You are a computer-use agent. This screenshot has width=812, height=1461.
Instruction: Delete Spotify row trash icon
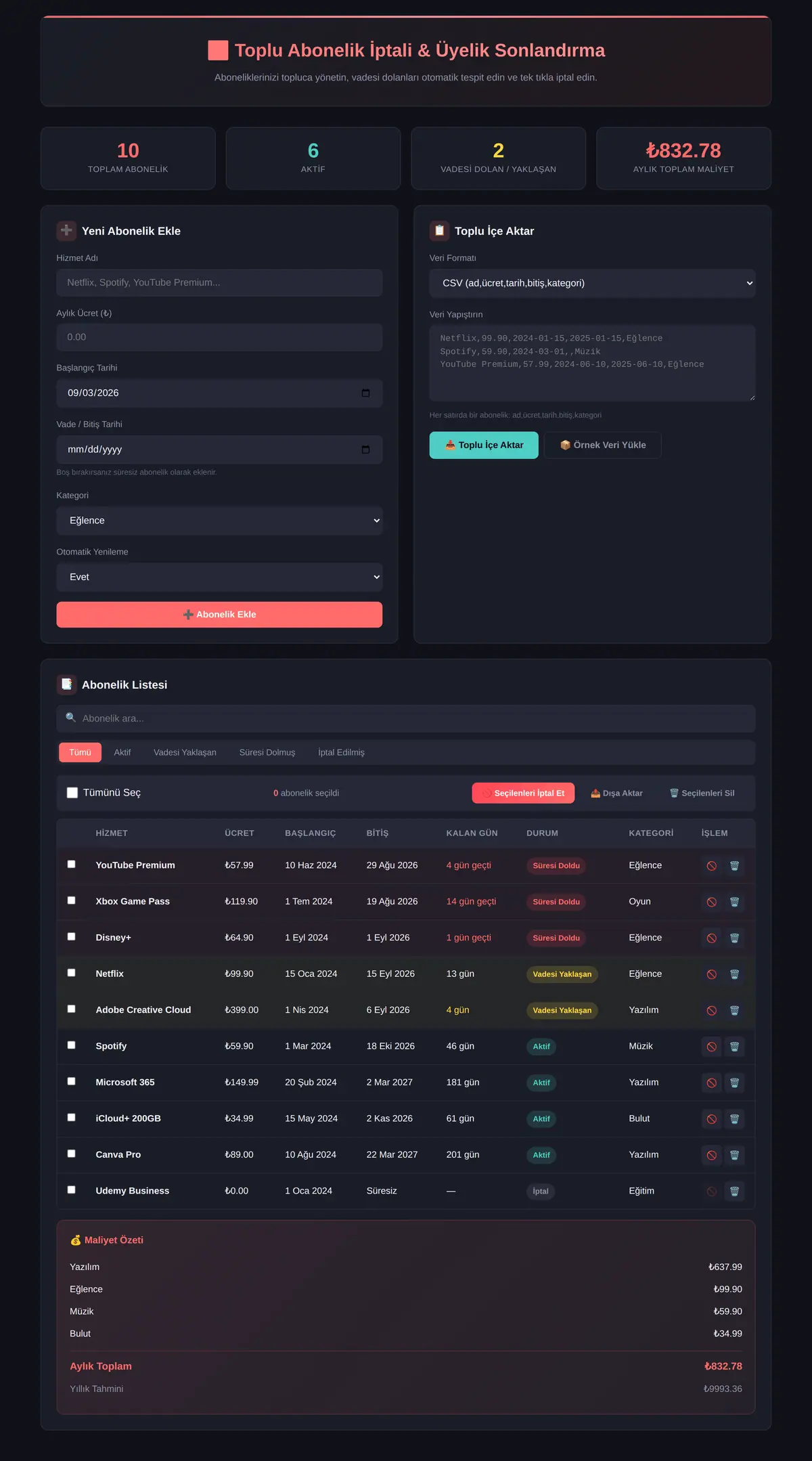[x=734, y=1047]
